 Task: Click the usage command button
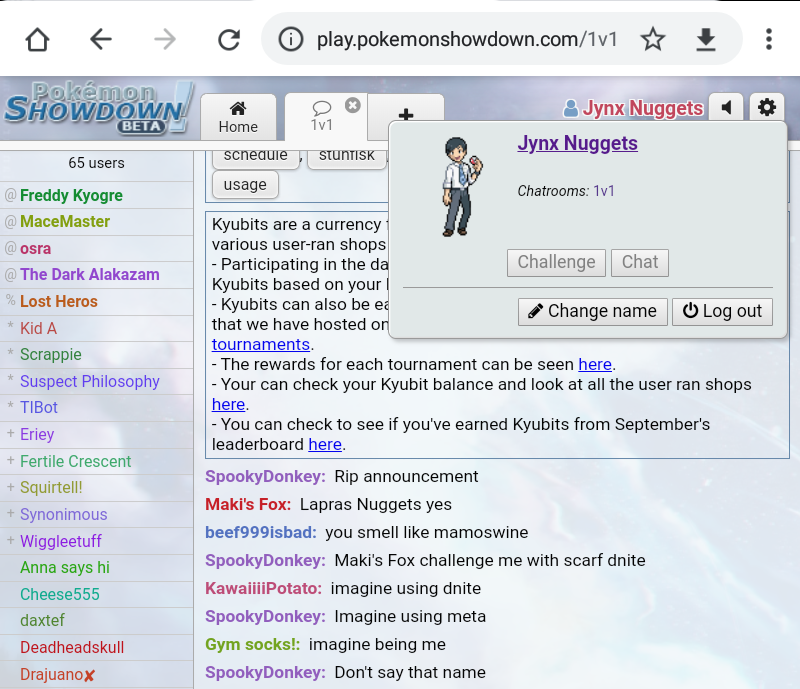pos(245,184)
